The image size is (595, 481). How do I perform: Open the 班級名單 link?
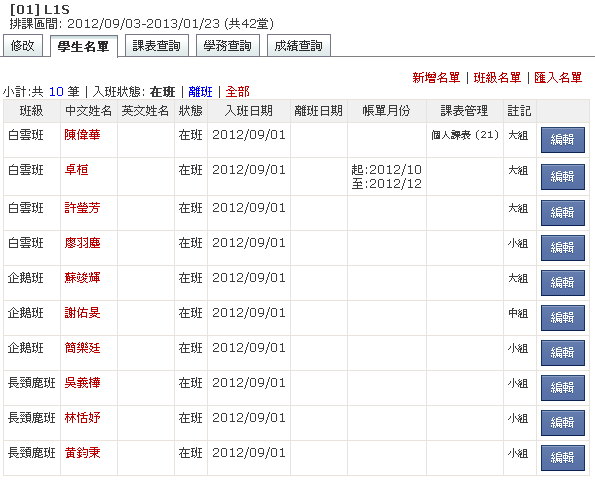coord(497,78)
